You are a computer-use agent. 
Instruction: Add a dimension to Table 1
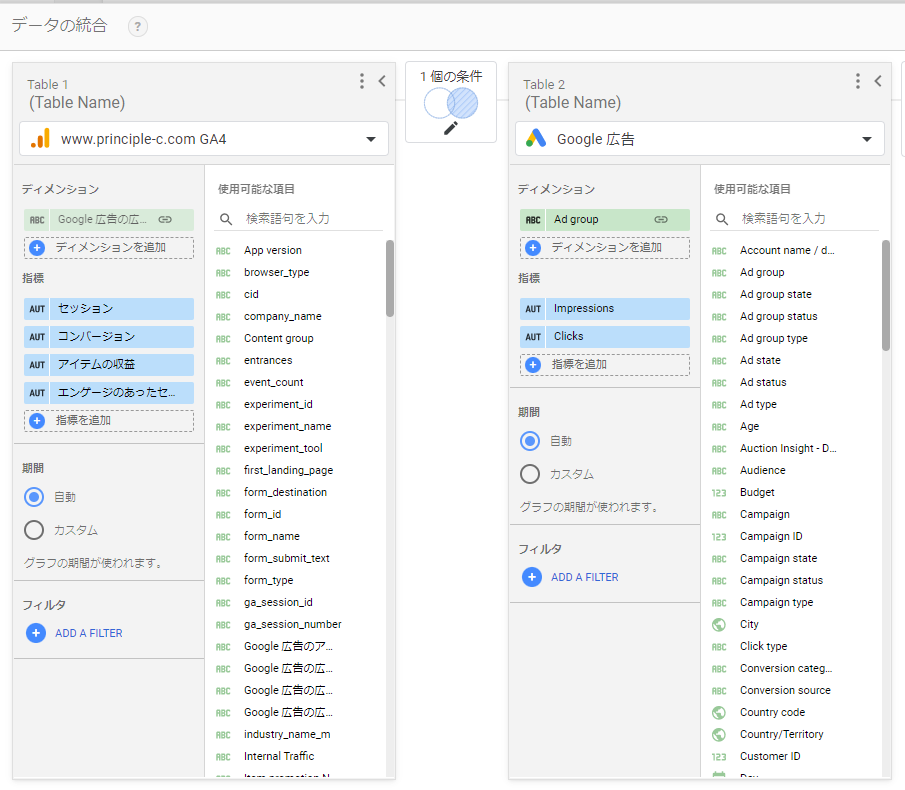coord(109,247)
